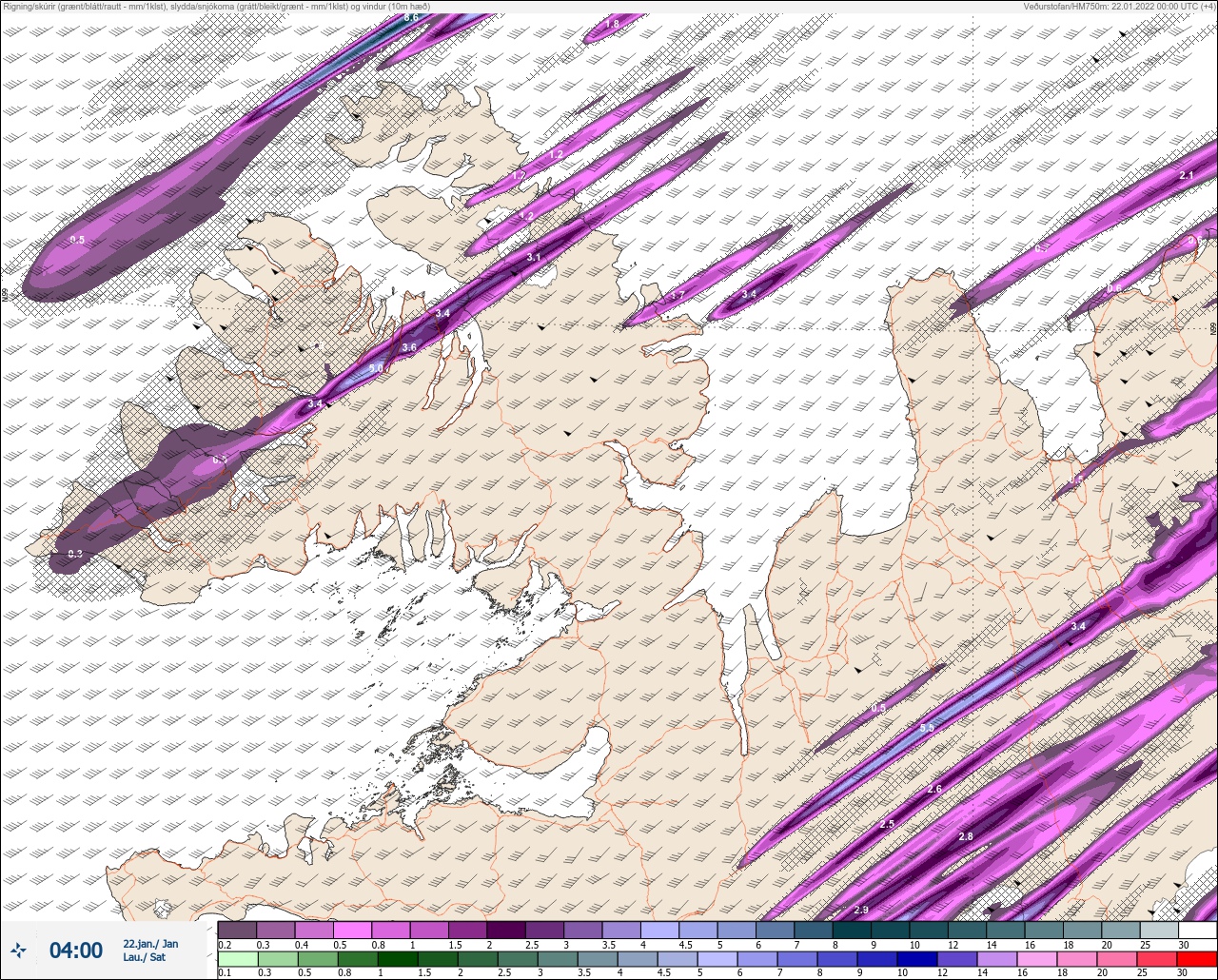Image resolution: width=1218 pixels, height=980 pixels.
Task: Click the slate blue 6 swatch, top legend row
Action: [776, 930]
